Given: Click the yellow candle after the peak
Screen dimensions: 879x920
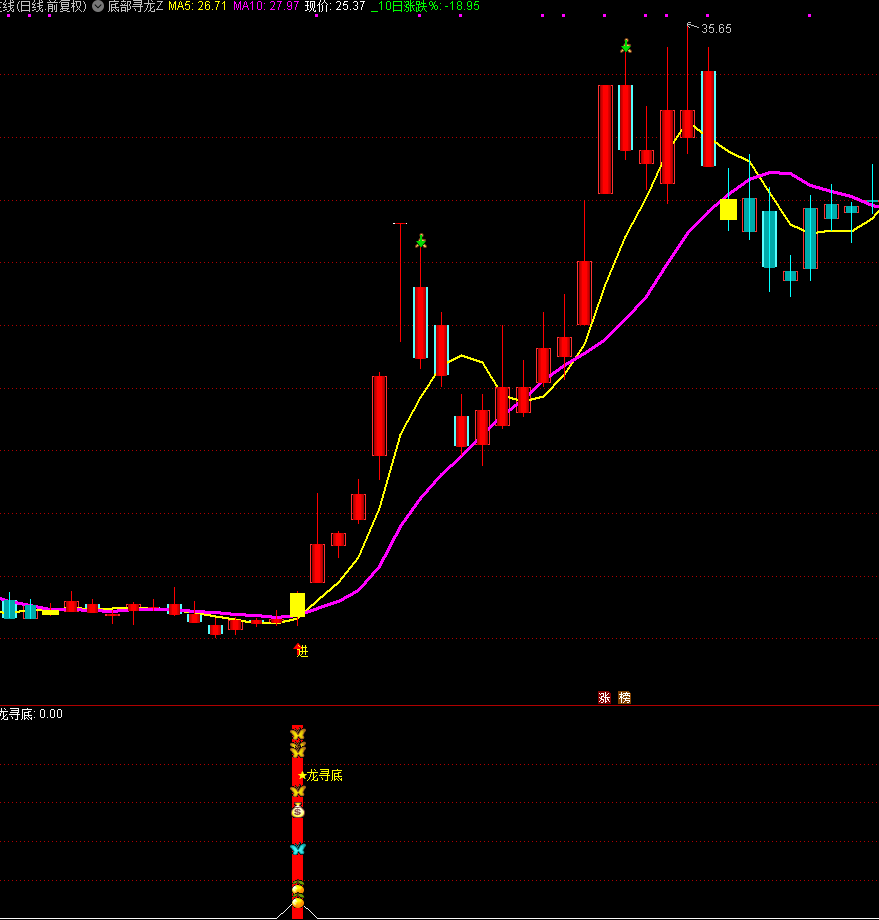Looking at the screenshot, I should tap(728, 209).
